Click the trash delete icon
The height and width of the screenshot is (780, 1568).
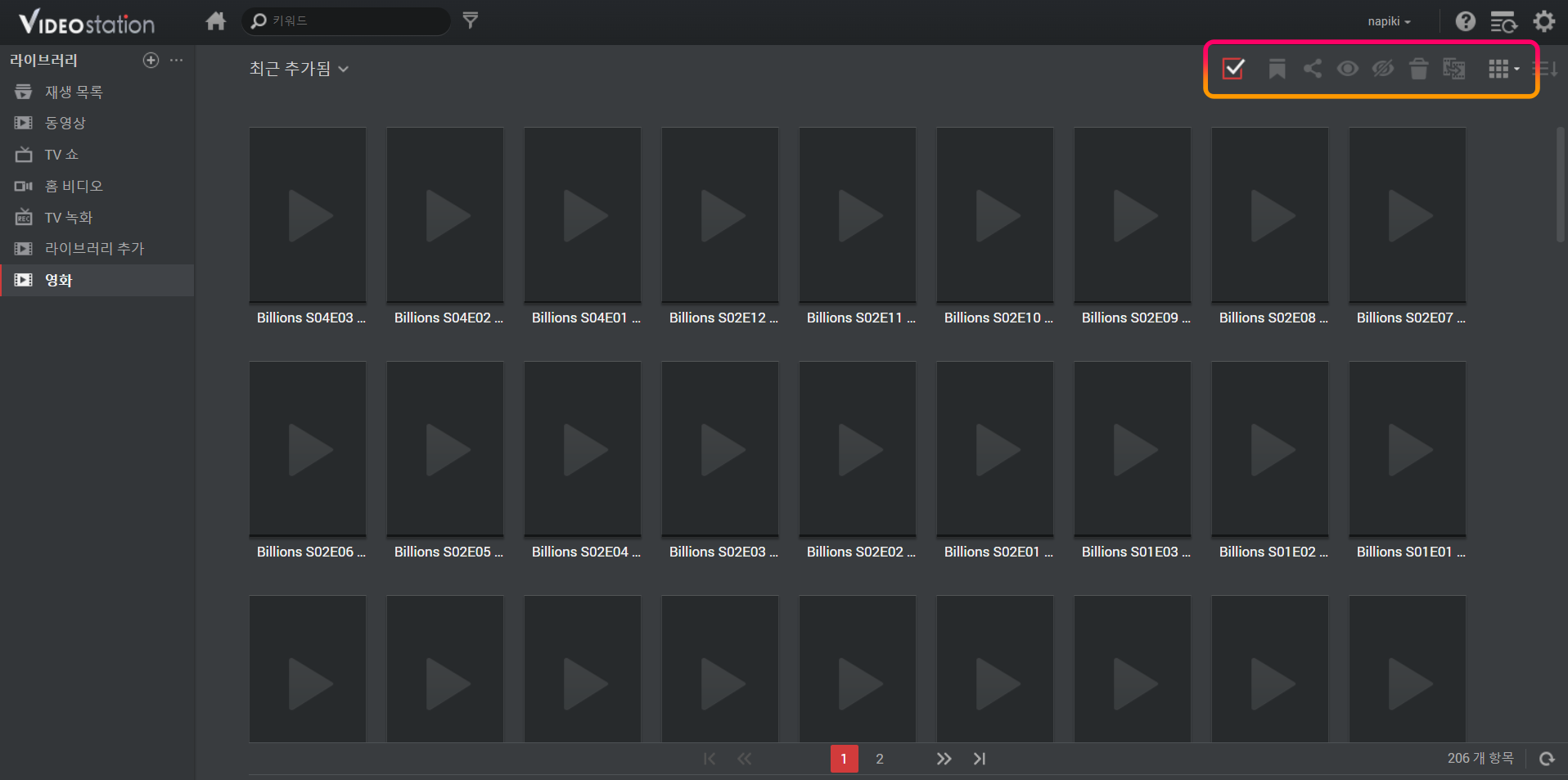tap(1419, 69)
